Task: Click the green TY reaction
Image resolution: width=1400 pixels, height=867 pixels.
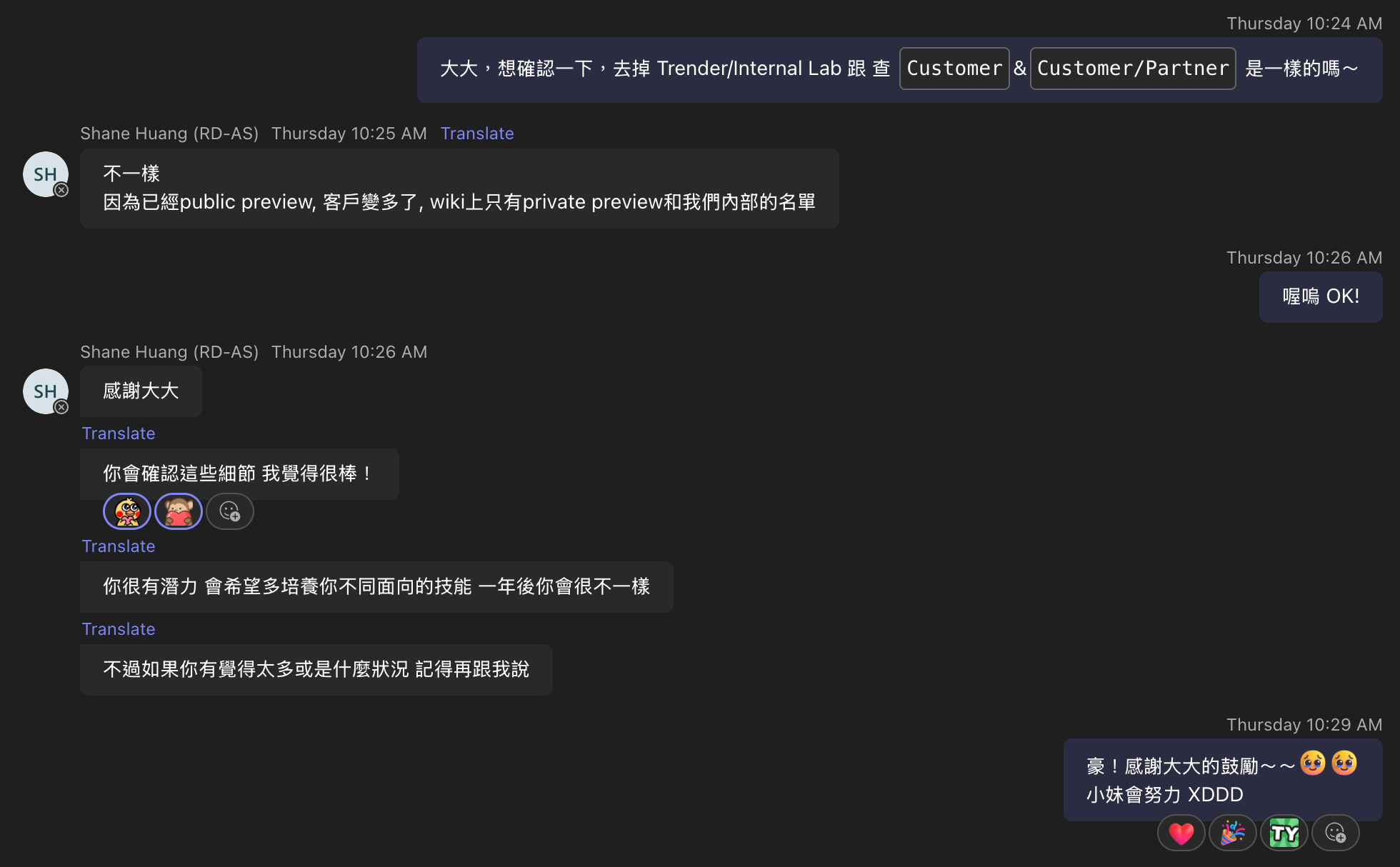Action: coord(1284,833)
